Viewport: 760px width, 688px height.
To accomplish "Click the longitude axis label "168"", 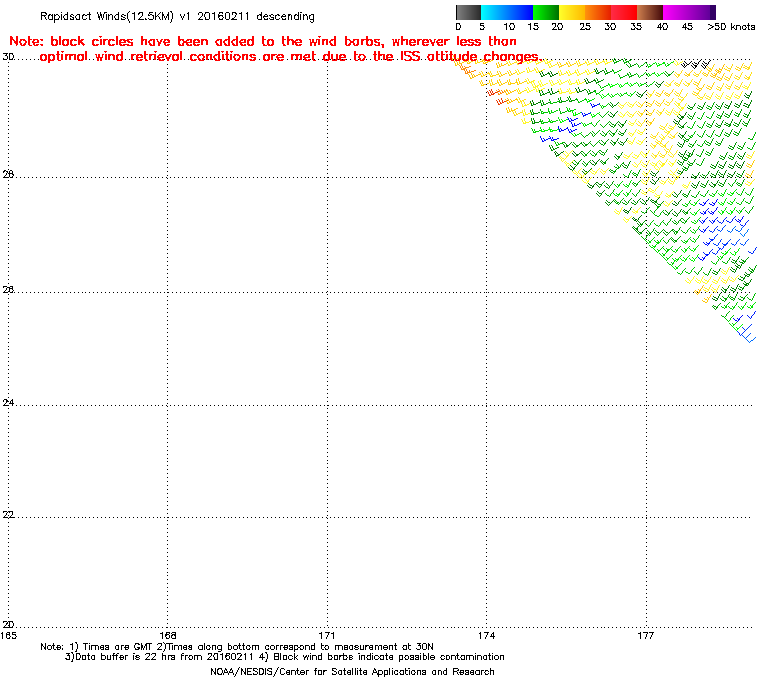I will pyautogui.click(x=168, y=635).
